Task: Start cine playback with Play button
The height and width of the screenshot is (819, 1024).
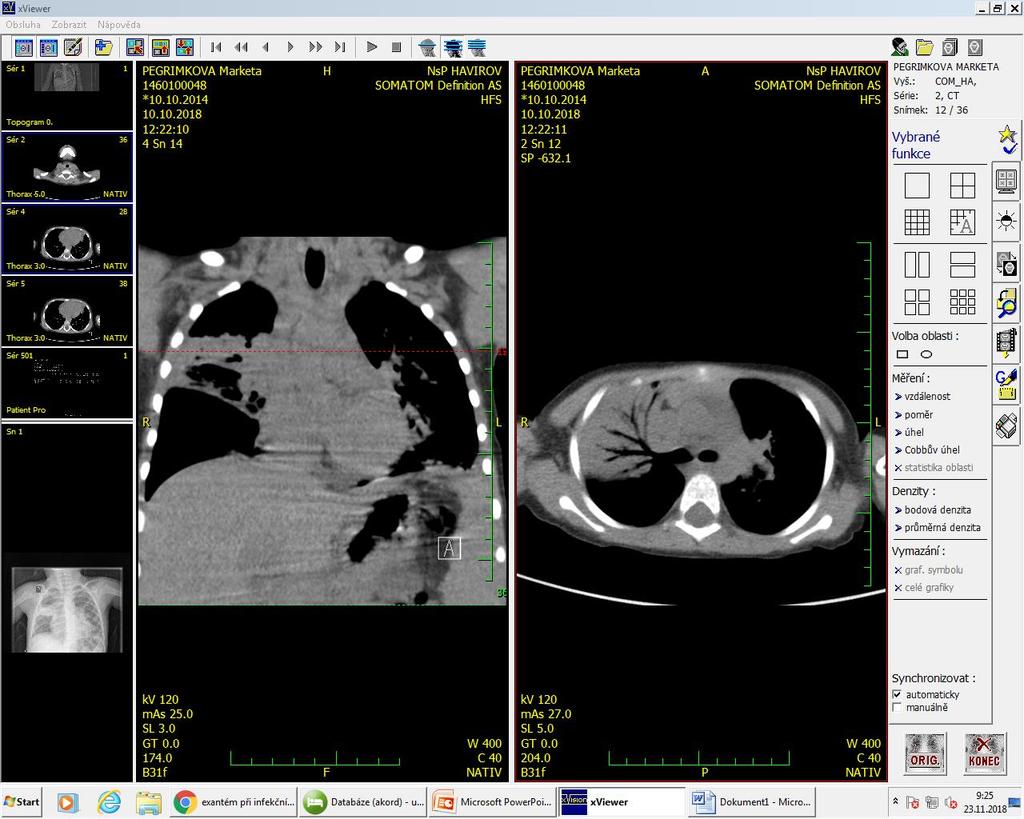Action: pyautogui.click(x=372, y=47)
